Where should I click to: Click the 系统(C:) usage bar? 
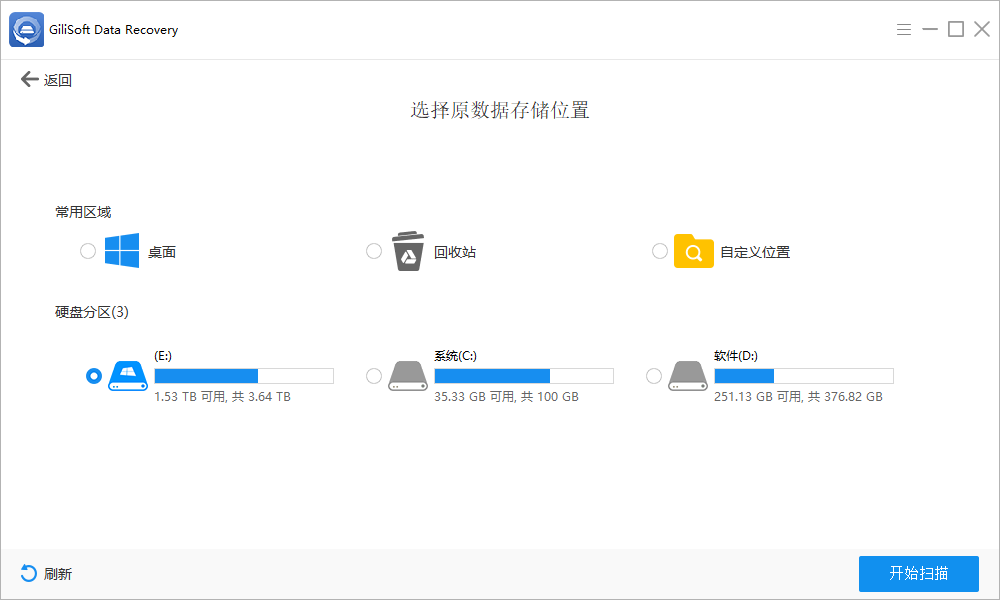click(524, 376)
